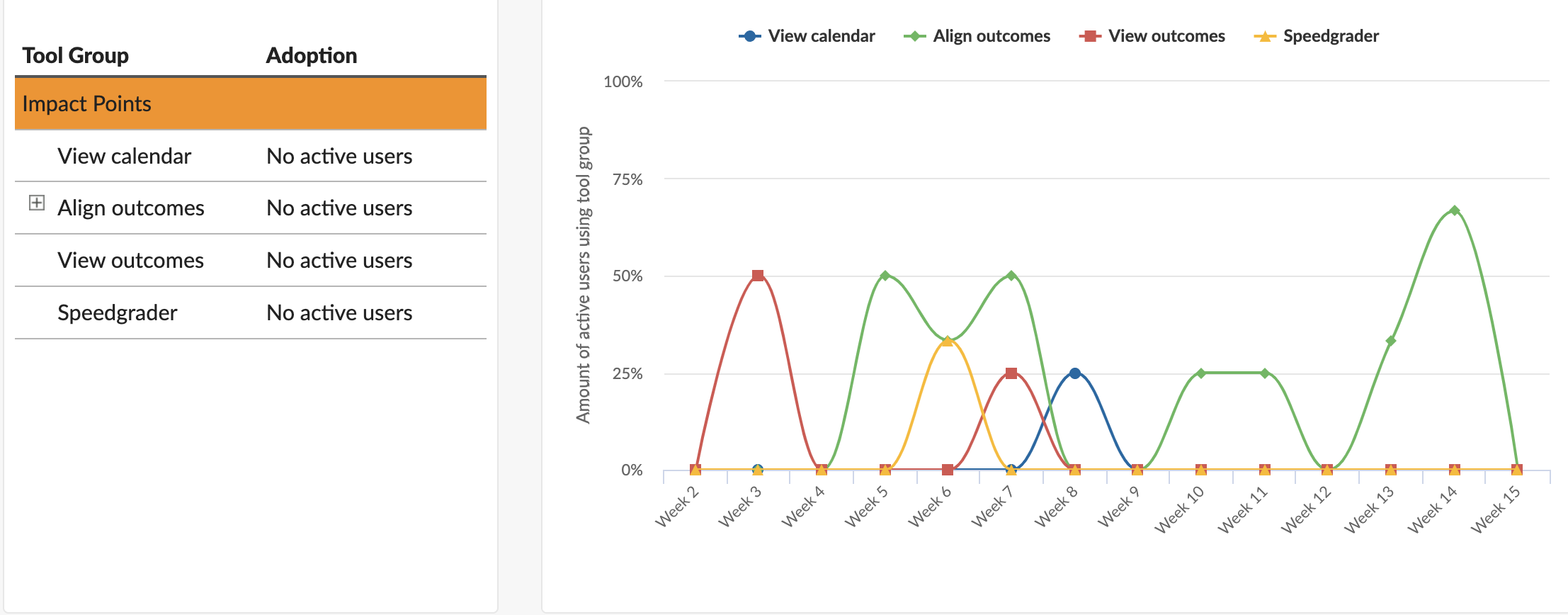The height and width of the screenshot is (615, 1568).
Task: Click Speedgrader peak point at Week 6
Action: point(948,341)
